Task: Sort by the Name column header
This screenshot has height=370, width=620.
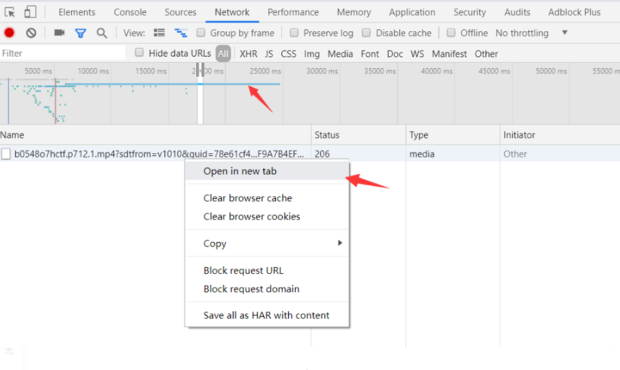Action: 155,135
